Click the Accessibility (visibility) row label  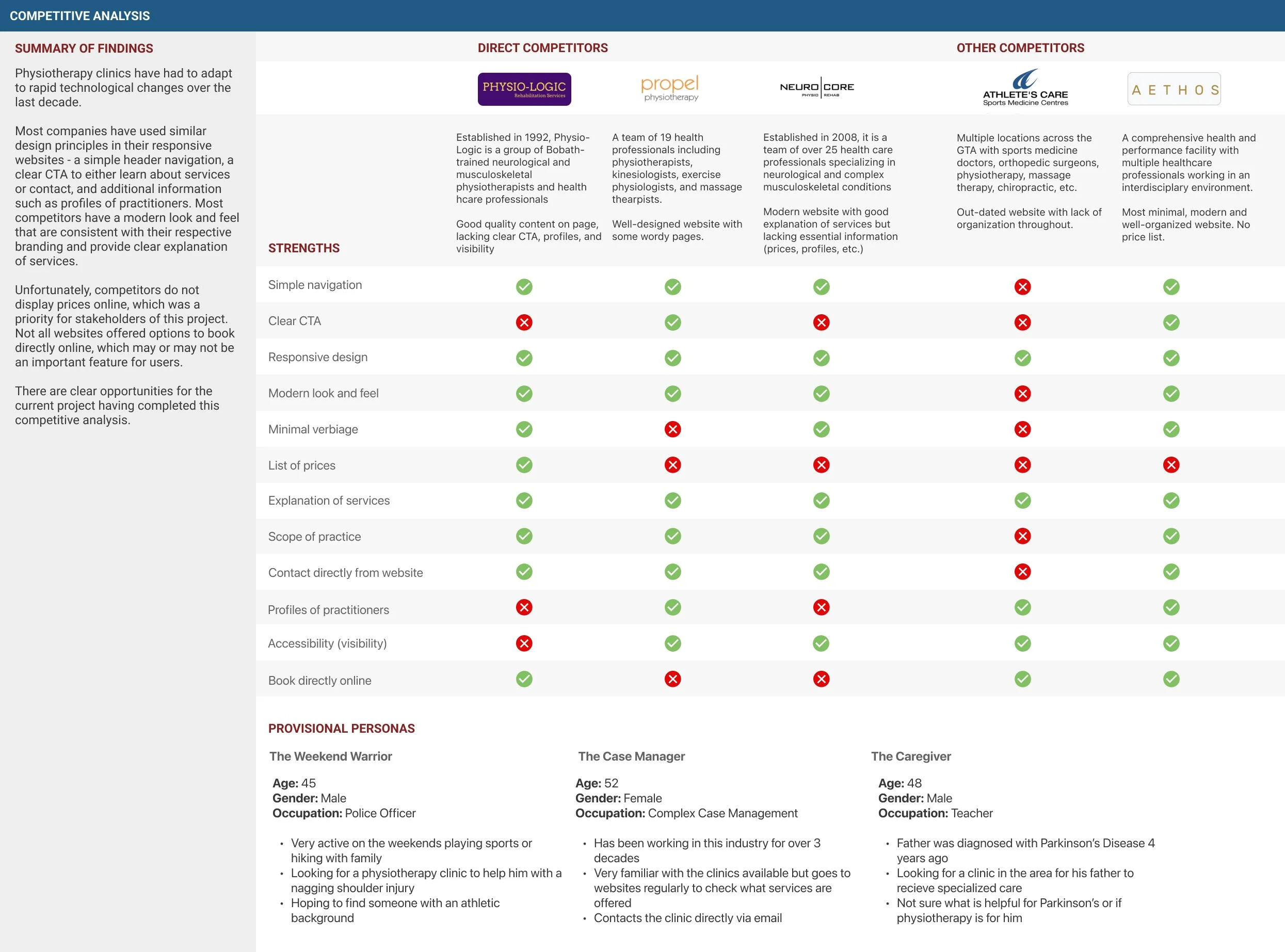coord(327,643)
